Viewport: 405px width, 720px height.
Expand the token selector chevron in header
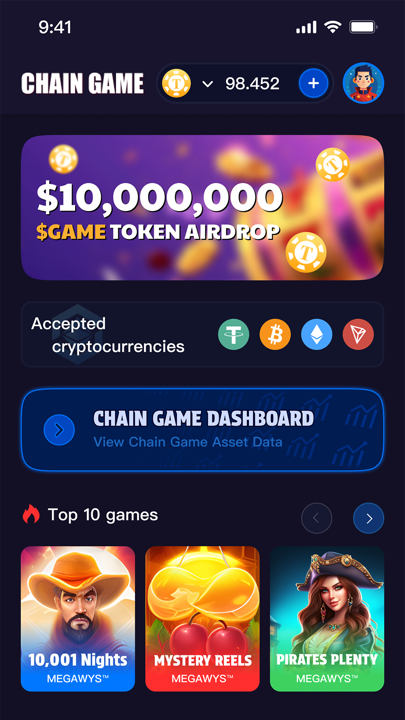click(x=208, y=84)
